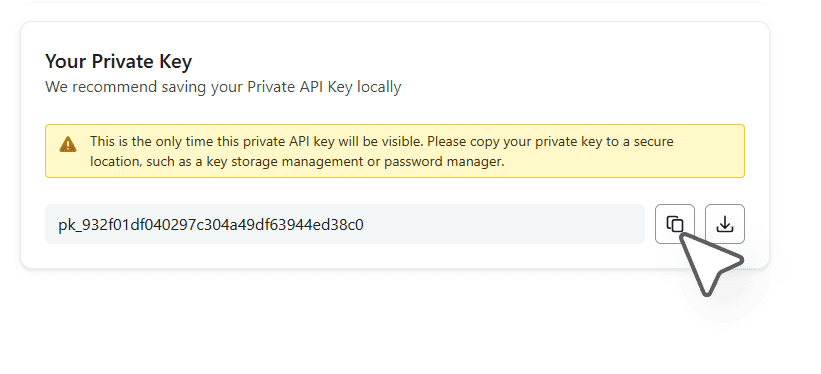Screen dimensions: 821x374
Task: Click empty space right of the key string
Action: (x=503, y=224)
